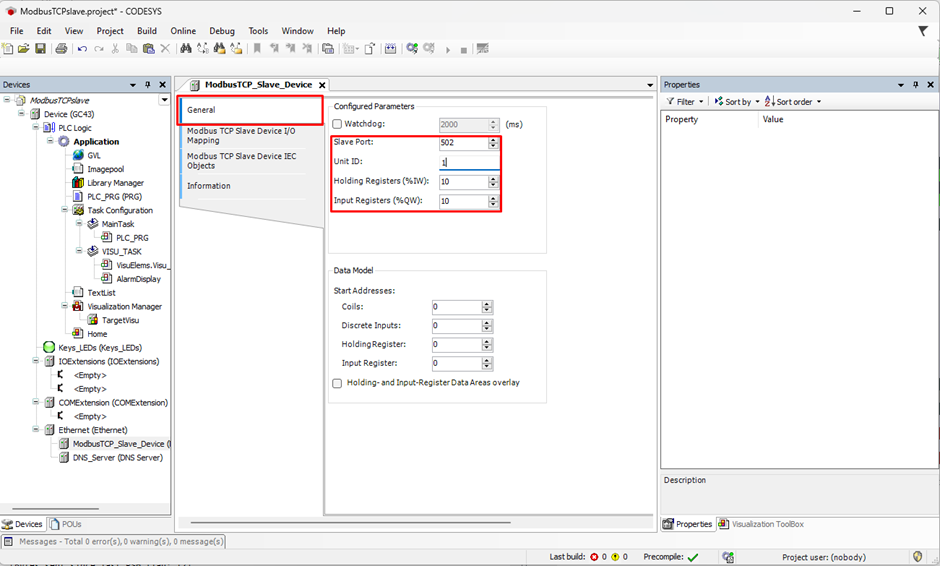Collapse the Task Configuration node
The width and height of the screenshot is (940, 566).
coord(64,209)
